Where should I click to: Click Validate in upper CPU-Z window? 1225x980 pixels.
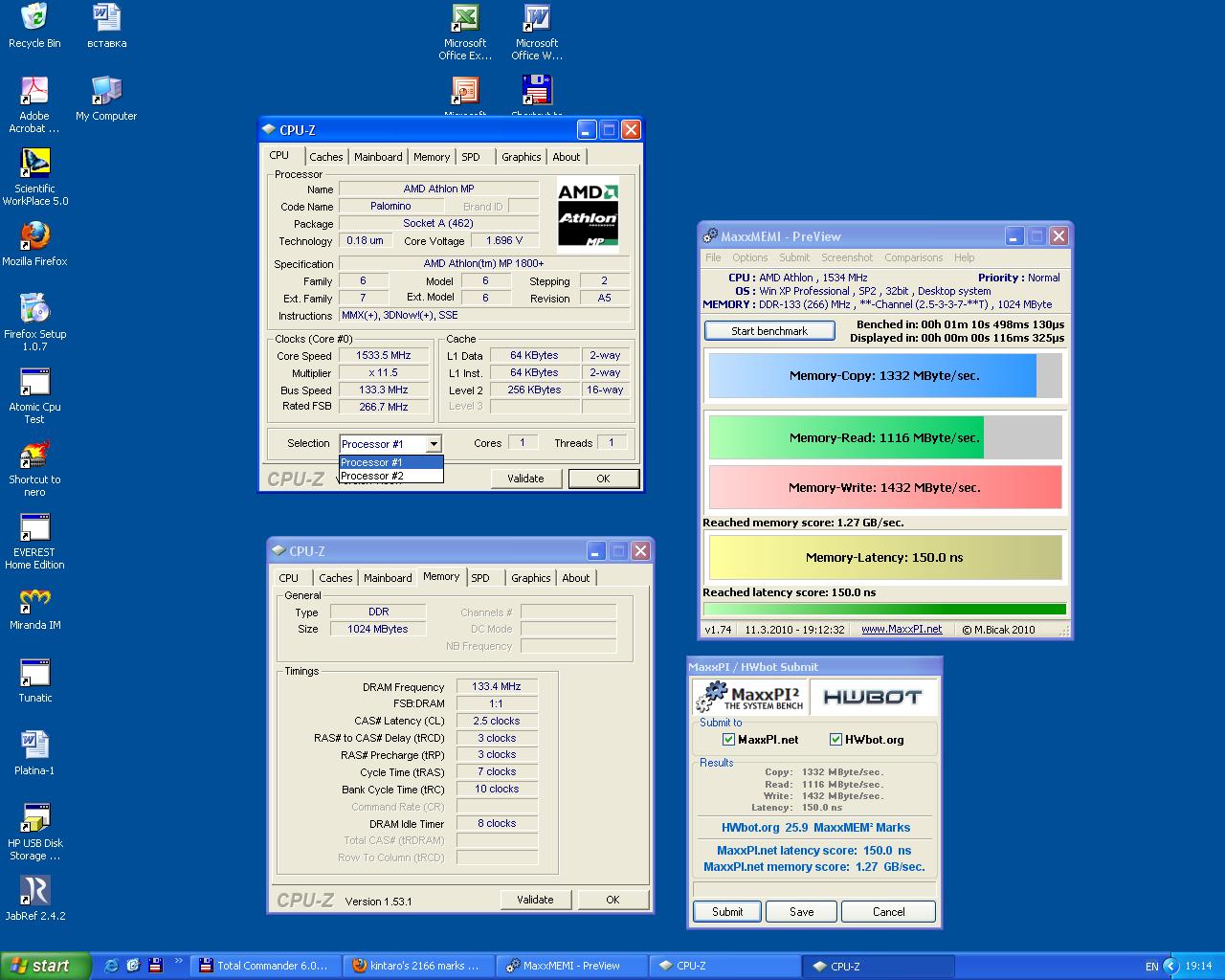click(525, 479)
